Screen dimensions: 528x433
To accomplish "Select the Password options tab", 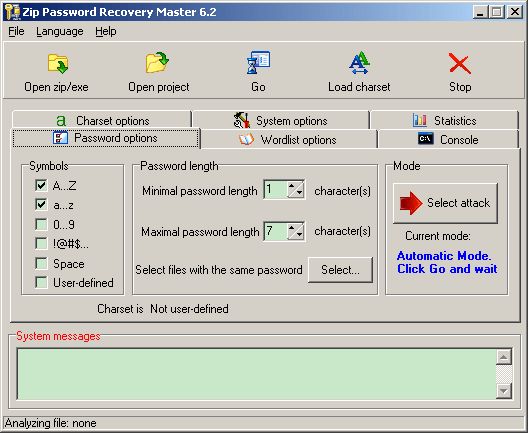I will coord(106,138).
